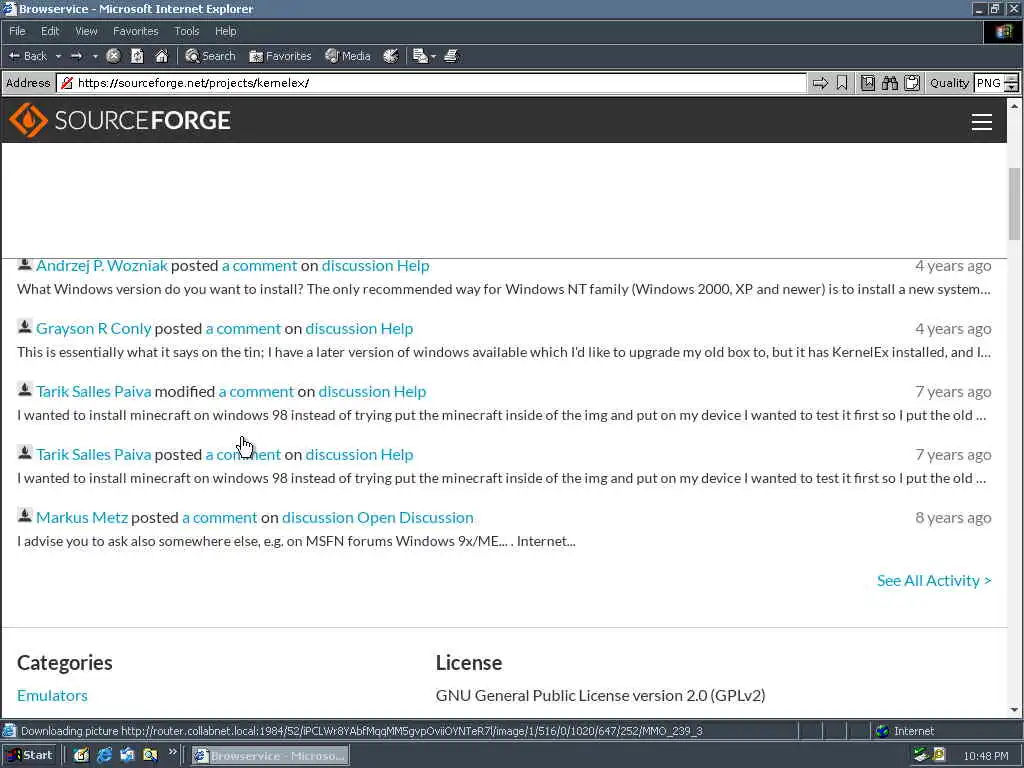1024x768 pixels.
Task: Click the Print toolbar icon
Action: click(451, 56)
